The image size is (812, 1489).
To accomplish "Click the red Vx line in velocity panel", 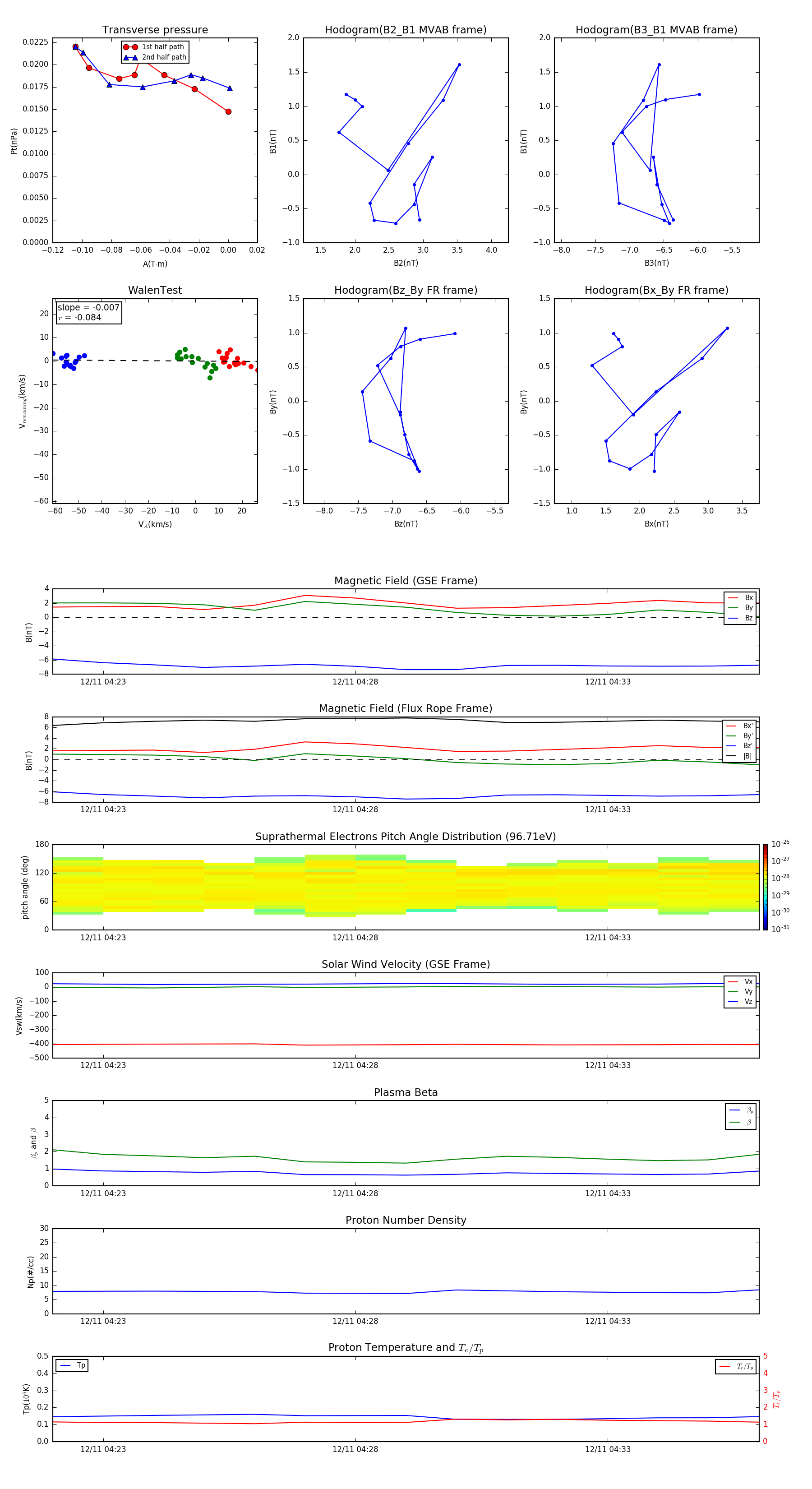I will click(x=406, y=1045).
